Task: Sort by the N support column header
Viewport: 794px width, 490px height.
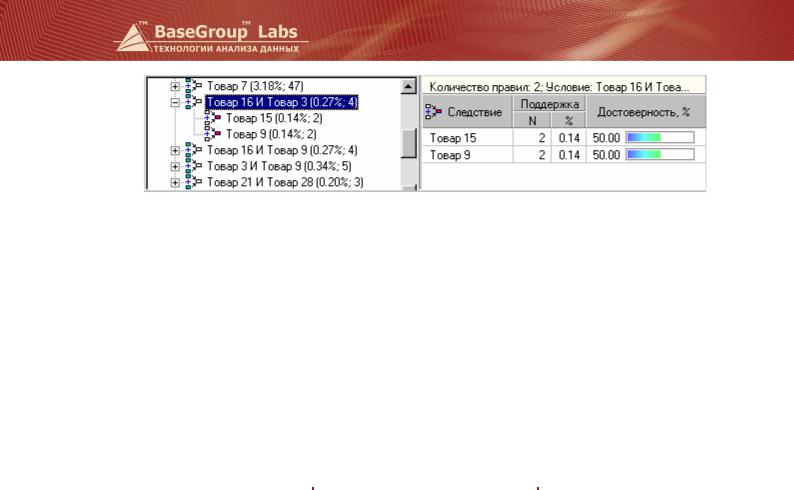Action: (x=532, y=120)
